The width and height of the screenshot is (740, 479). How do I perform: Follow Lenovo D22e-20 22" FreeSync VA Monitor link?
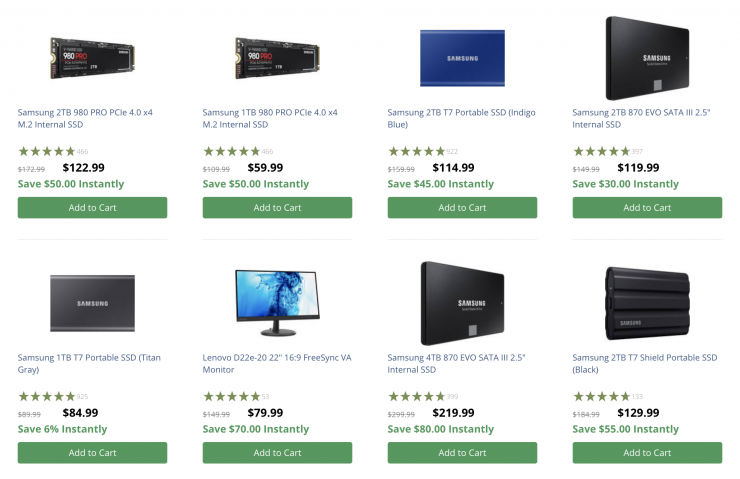277,364
